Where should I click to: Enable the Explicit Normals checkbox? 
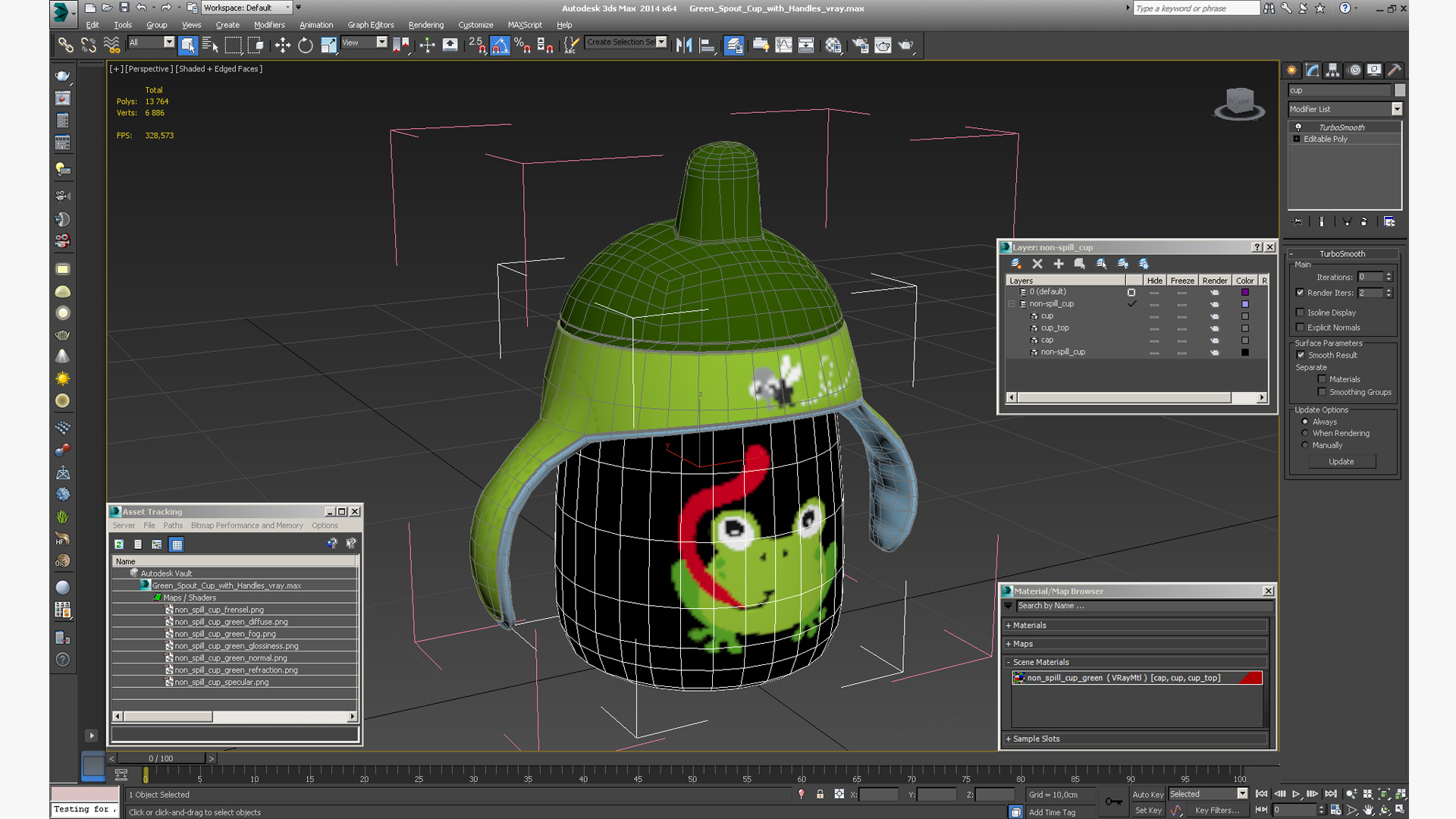click(x=1301, y=328)
